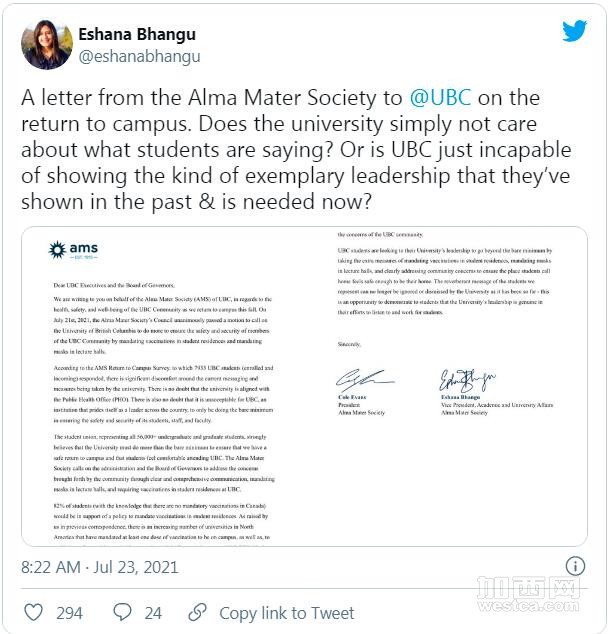The width and height of the screenshot is (609, 634).
Task: Click the 8:22 AM Jul 23, 2021 timestamp
Action: (x=100, y=567)
